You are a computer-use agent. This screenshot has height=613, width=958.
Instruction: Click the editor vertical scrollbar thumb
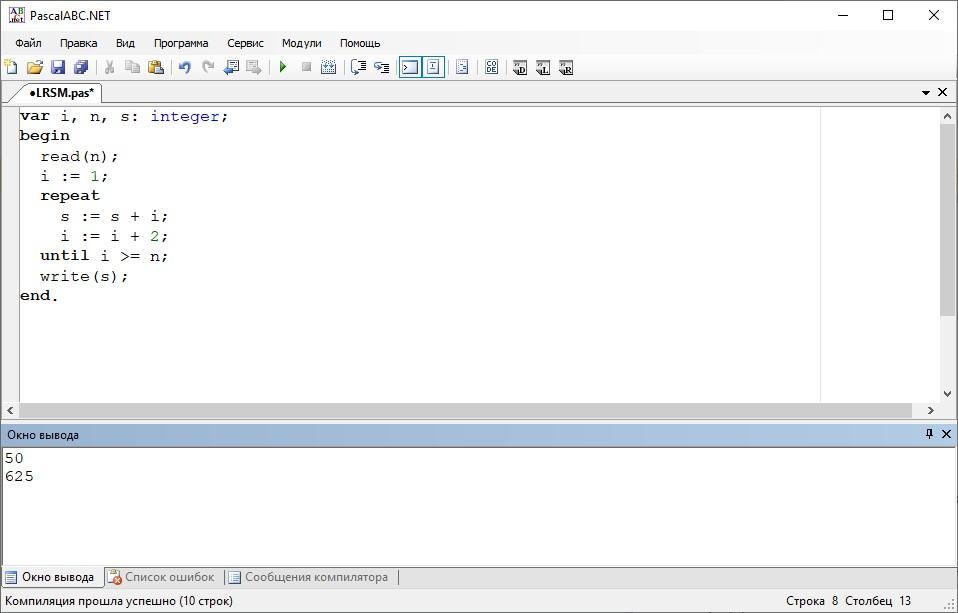[948, 220]
